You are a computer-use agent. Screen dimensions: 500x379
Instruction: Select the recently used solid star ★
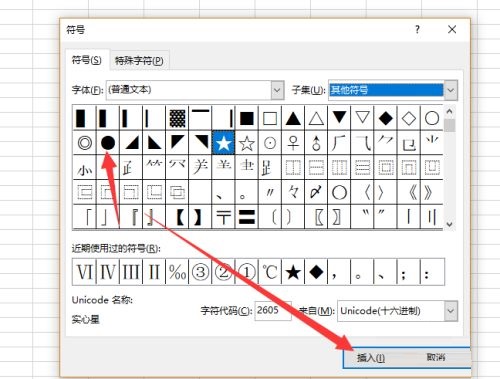293,272
